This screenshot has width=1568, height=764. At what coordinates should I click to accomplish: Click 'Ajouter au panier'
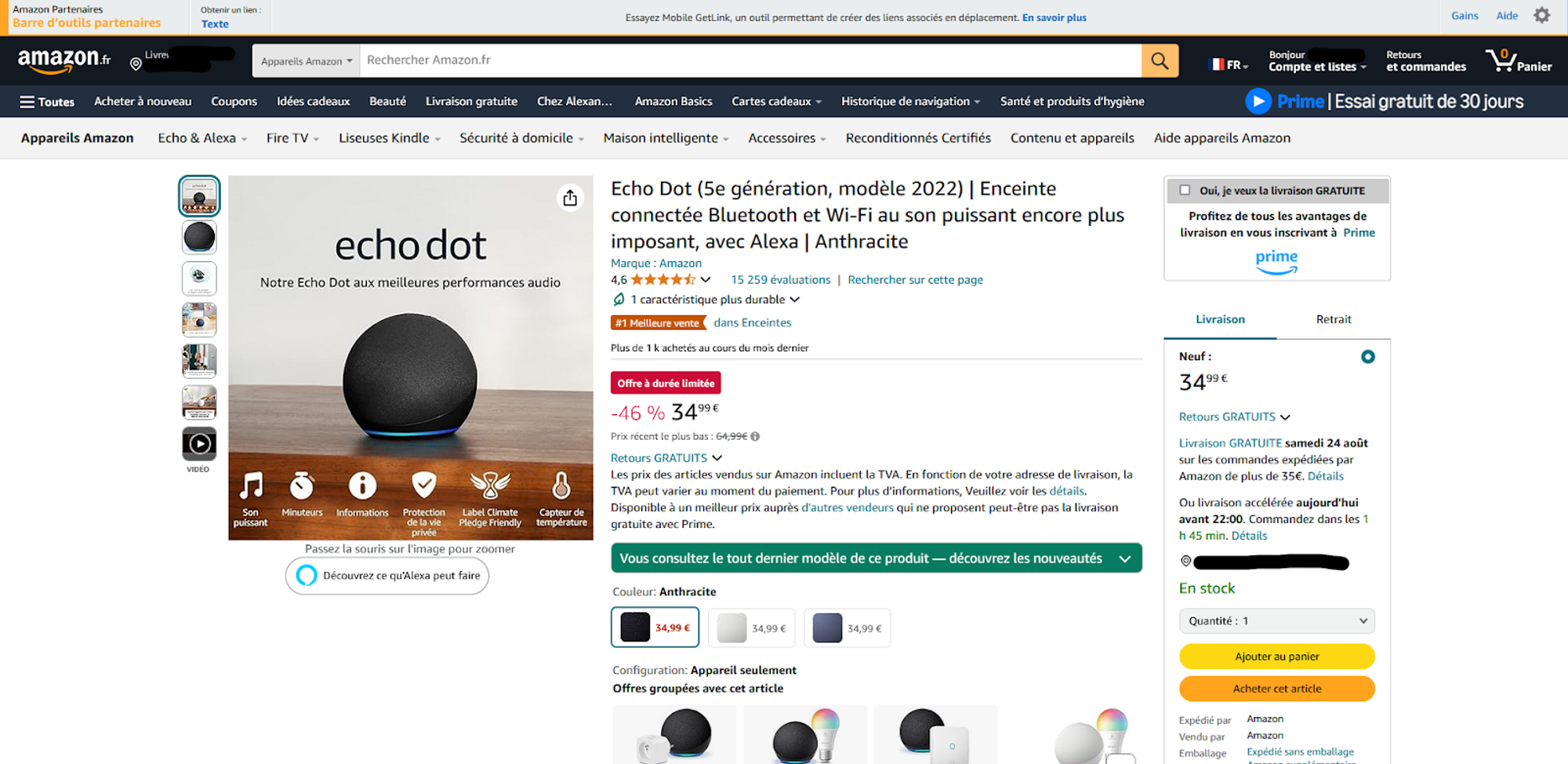[x=1276, y=657]
